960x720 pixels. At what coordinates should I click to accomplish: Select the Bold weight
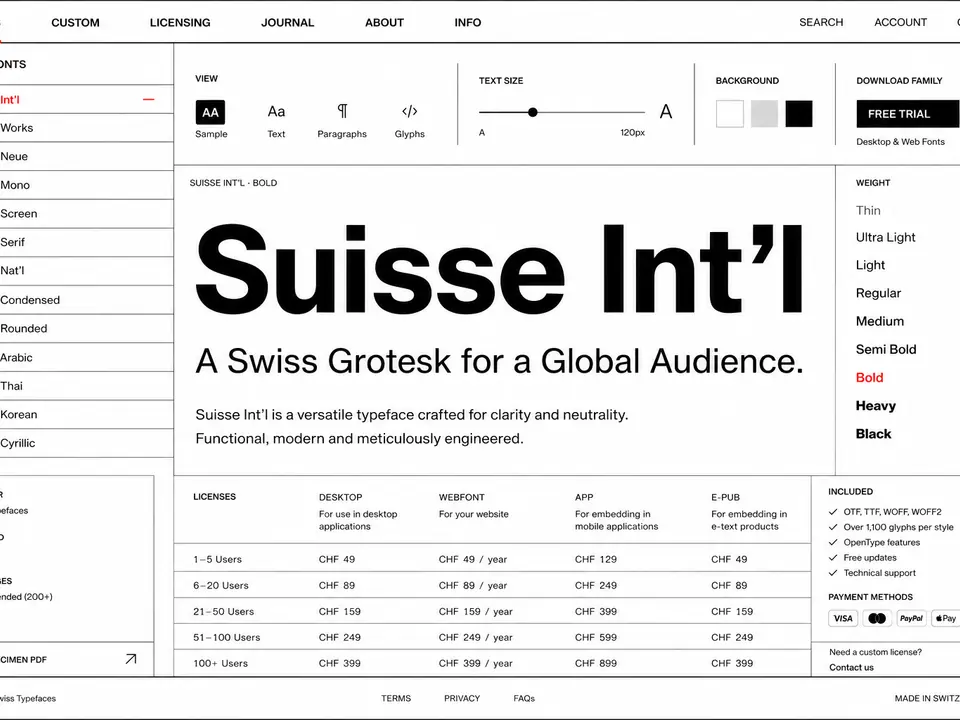[x=869, y=378]
